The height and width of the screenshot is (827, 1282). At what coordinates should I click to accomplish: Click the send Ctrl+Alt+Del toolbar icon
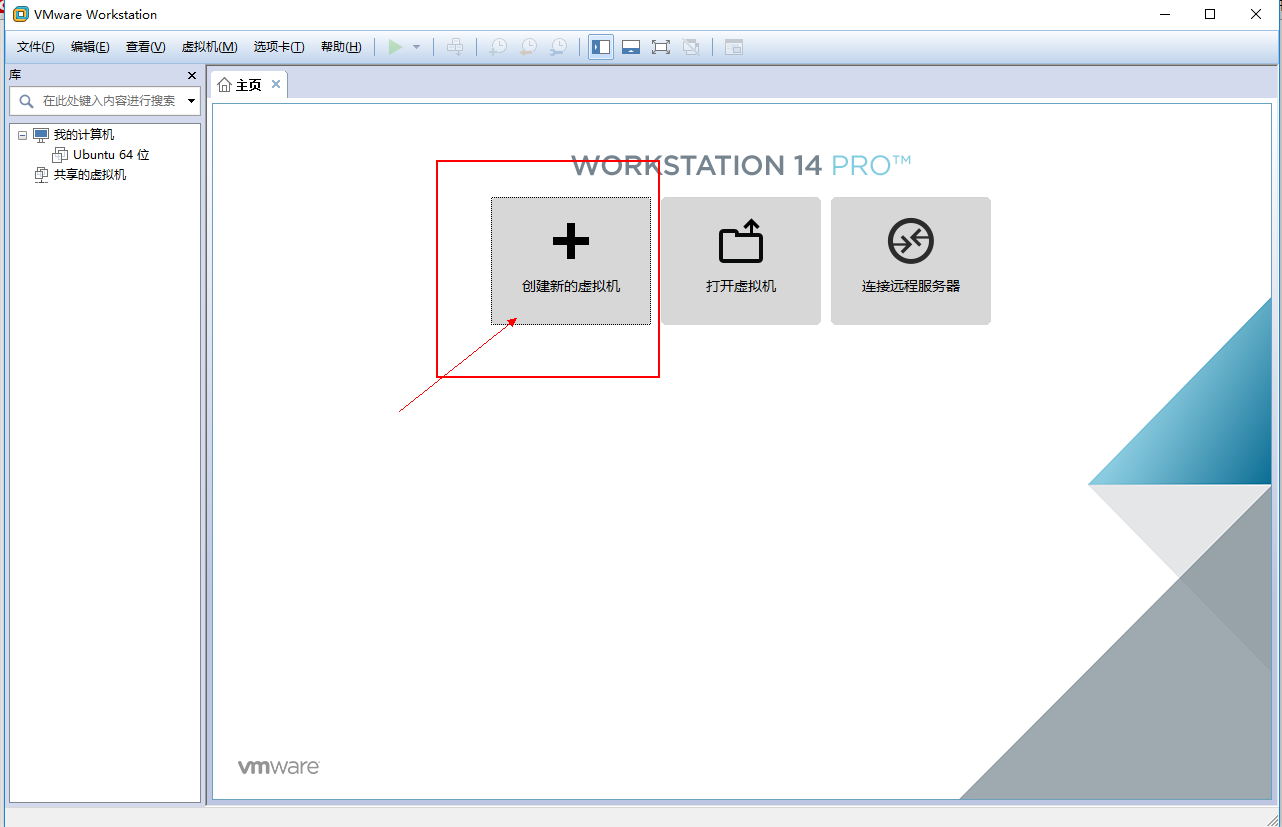[455, 47]
